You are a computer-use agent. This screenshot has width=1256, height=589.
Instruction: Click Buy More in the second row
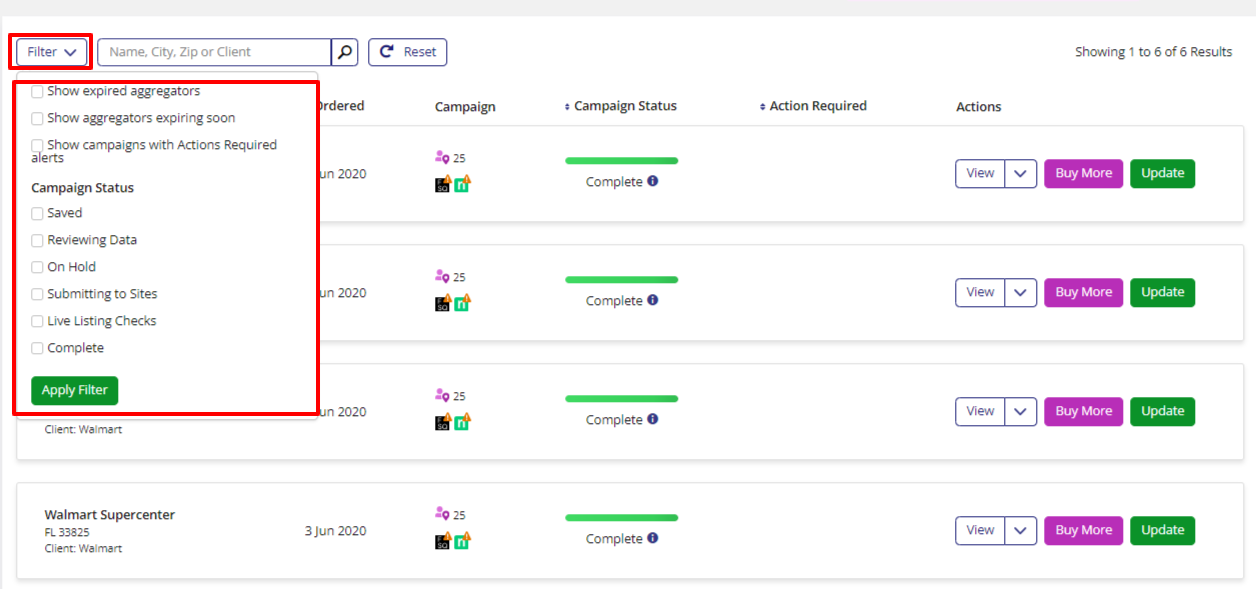point(1083,292)
